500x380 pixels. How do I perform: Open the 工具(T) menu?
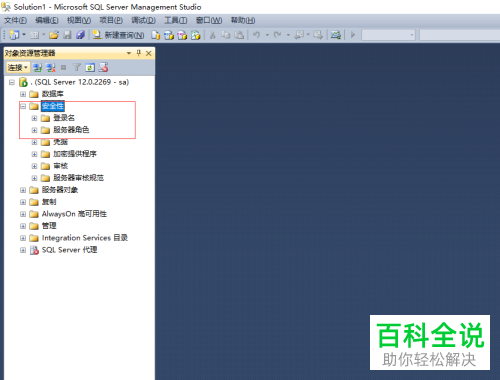tap(175, 20)
